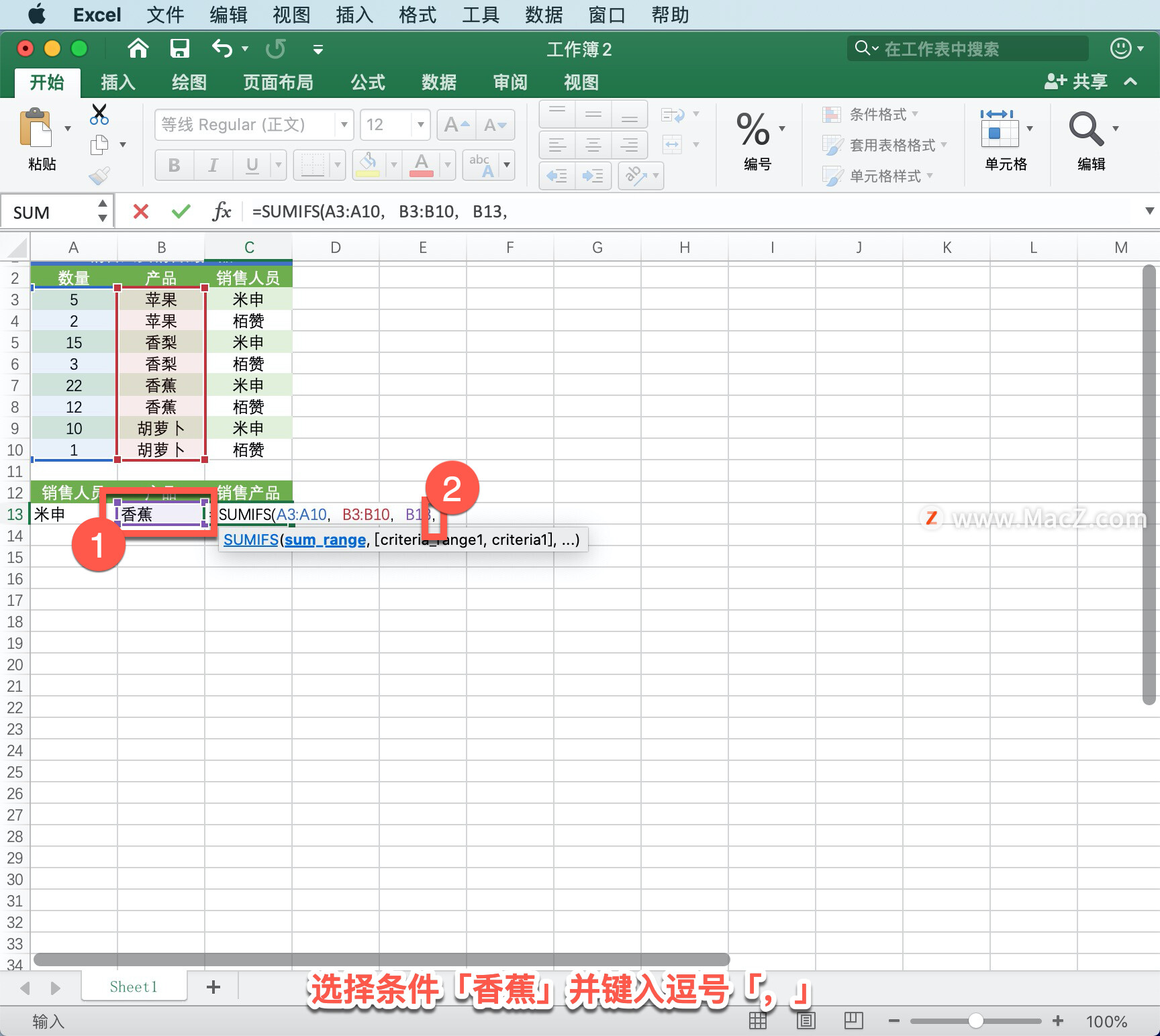Click the decrease indent icon
1160x1036 pixels.
pos(557,176)
